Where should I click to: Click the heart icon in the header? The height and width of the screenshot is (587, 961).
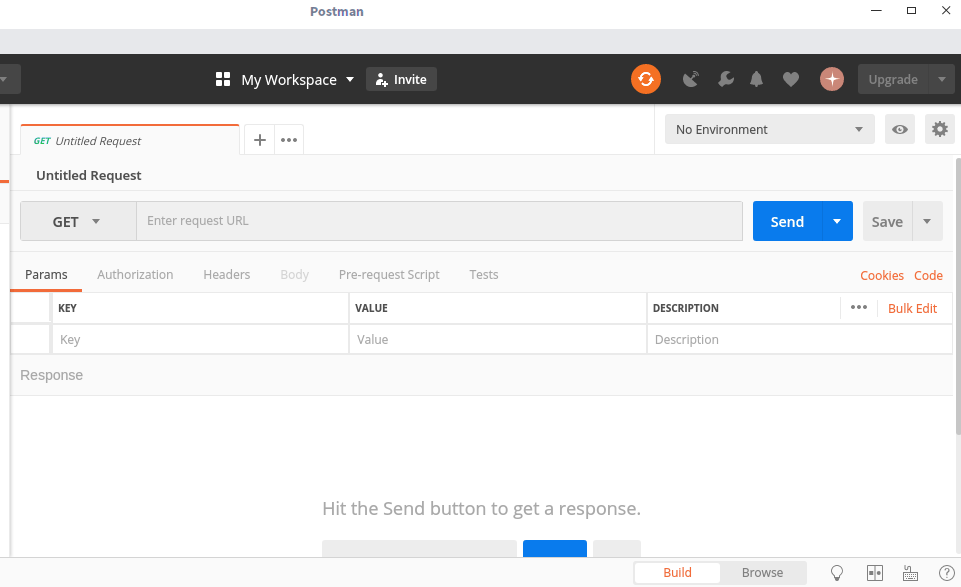(x=791, y=79)
